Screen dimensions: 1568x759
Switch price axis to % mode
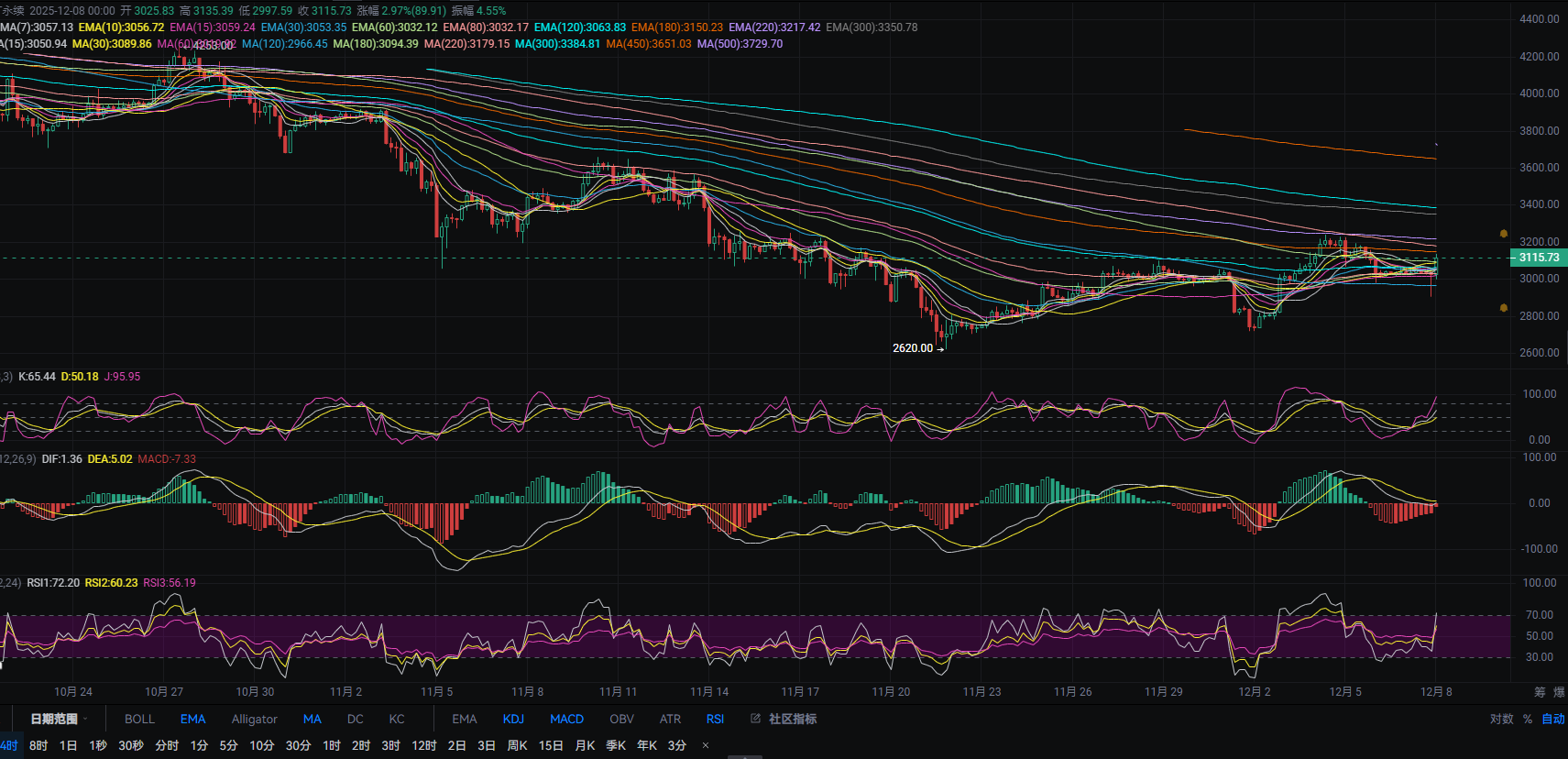click(x=1528, y=719)
